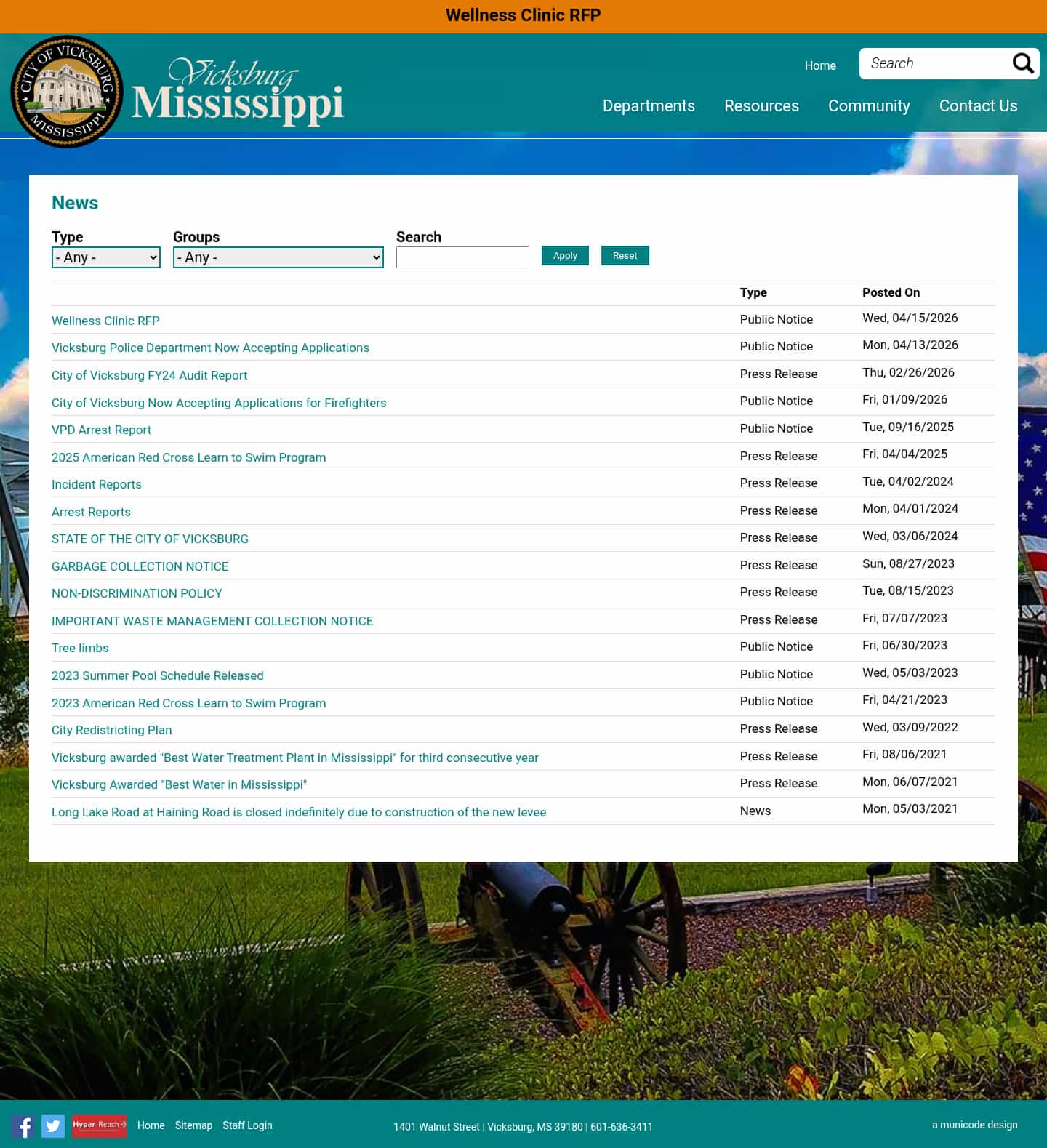Open Tree limbs news item
The width and height of the screenshot is (1047, 1148).
(x=80, y=648)
